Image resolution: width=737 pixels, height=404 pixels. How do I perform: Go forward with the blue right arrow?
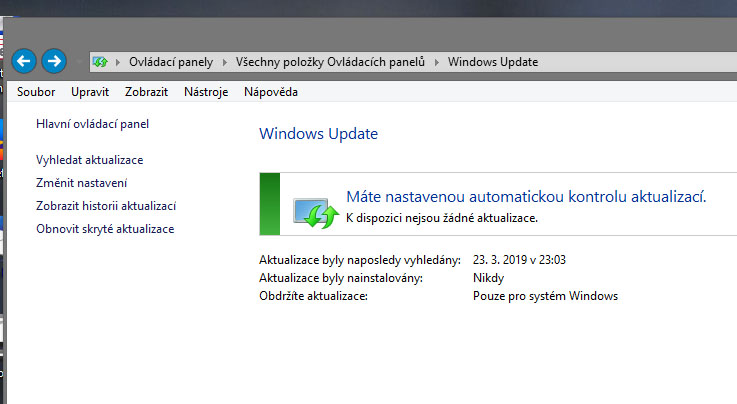point(54,61)
